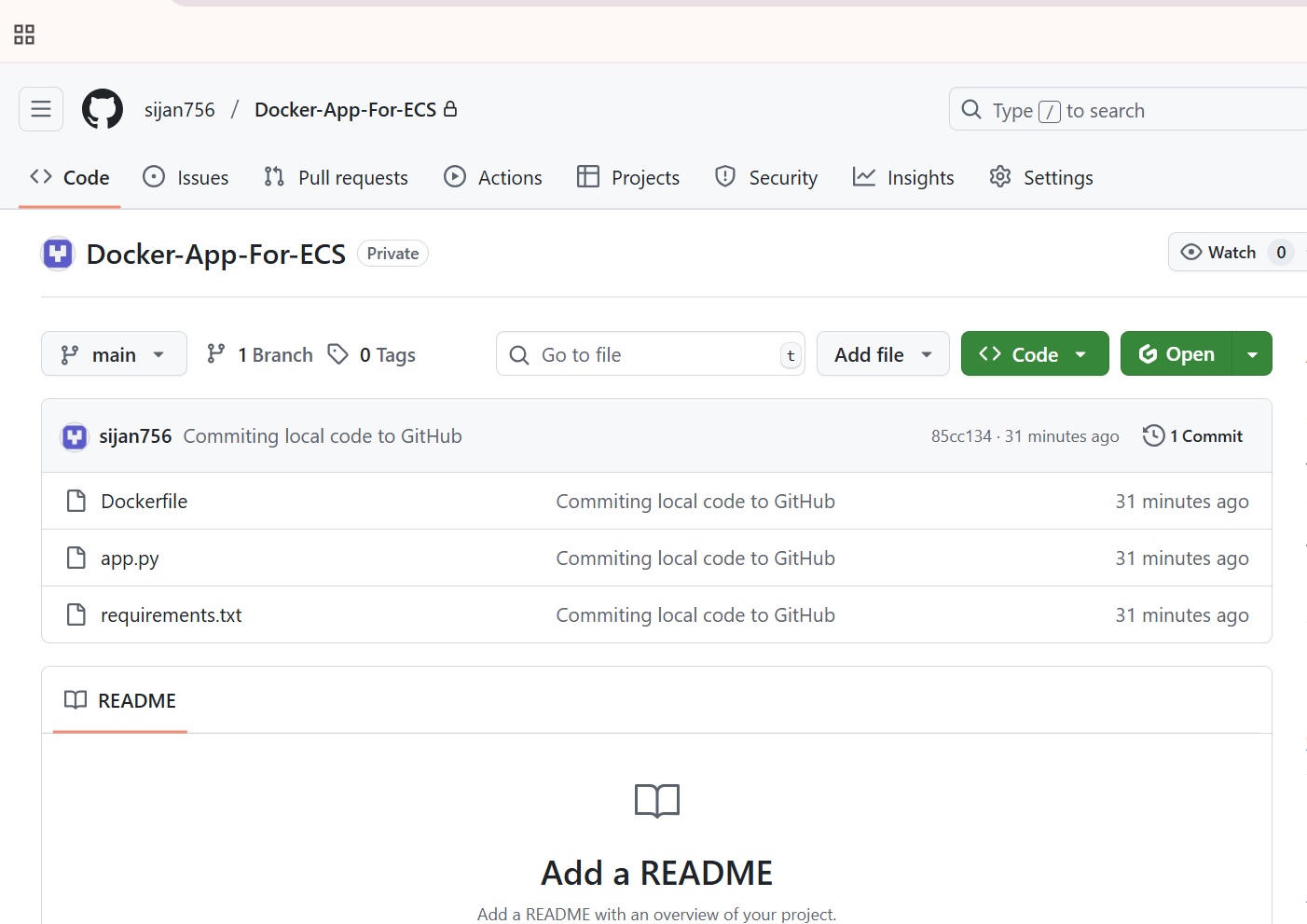The height and width of the screenshot is (924, 1307).
Task: Click the commit history clock icon
Action: 1153,435
